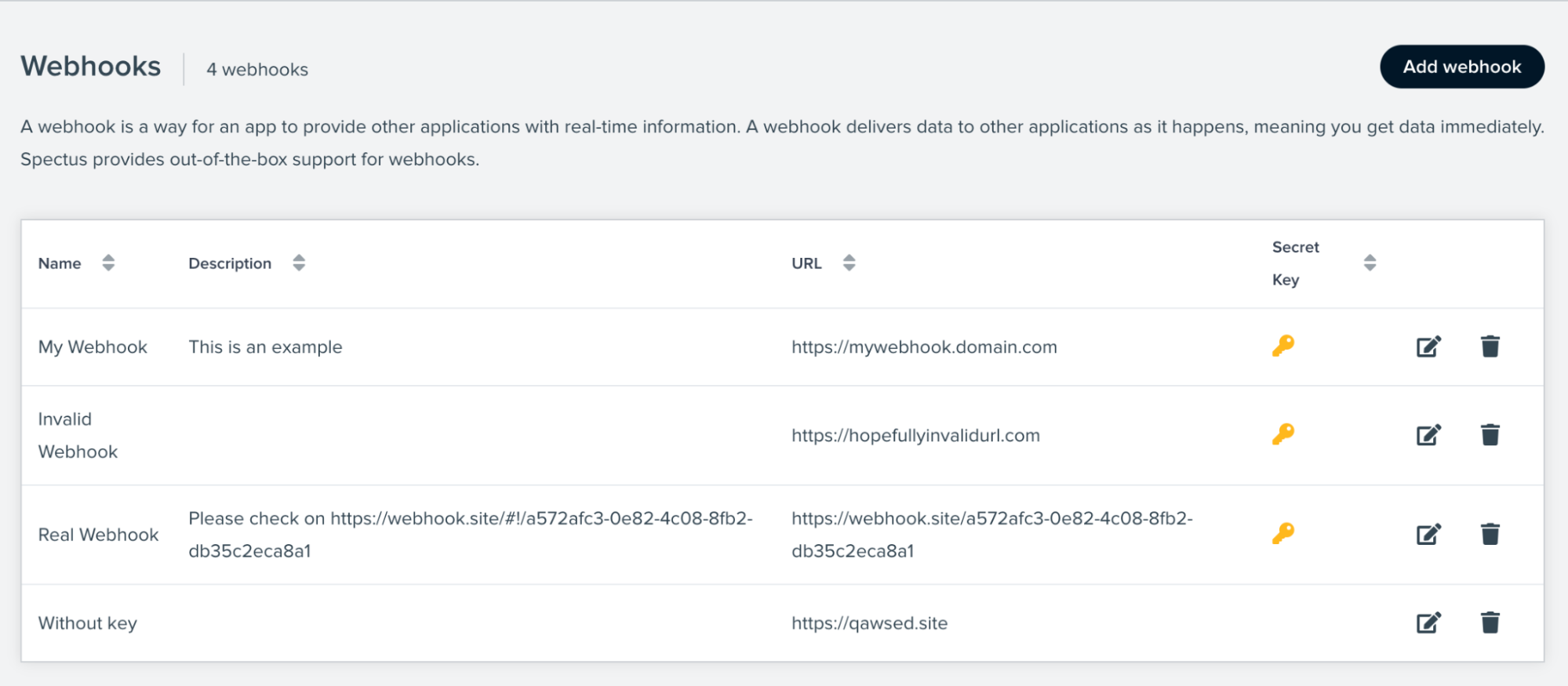
Task: Select the Real Webhook name cell
Action: pos(98,535)
